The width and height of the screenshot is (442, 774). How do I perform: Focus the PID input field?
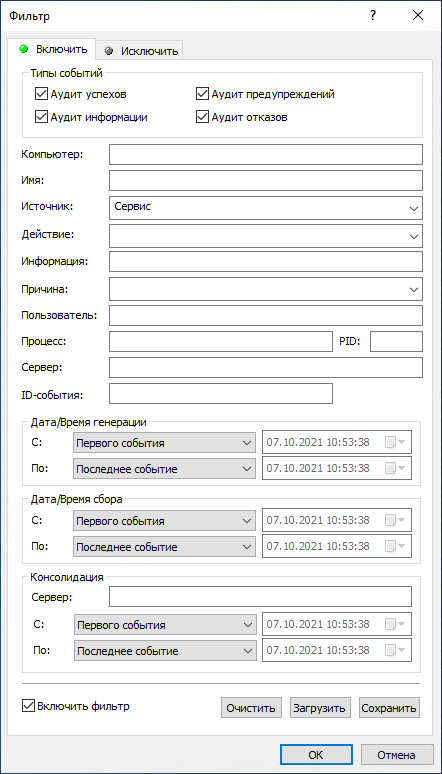coord(396,342)
